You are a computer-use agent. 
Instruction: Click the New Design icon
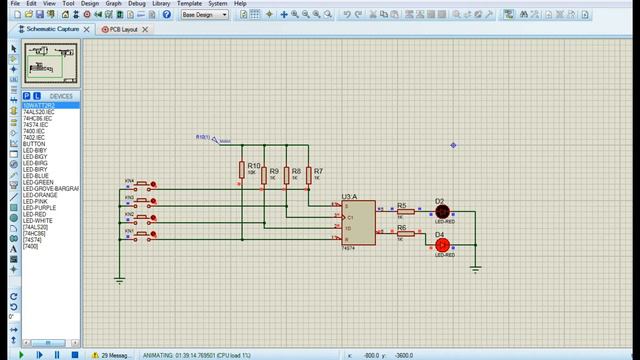click(x=18, y=15)
